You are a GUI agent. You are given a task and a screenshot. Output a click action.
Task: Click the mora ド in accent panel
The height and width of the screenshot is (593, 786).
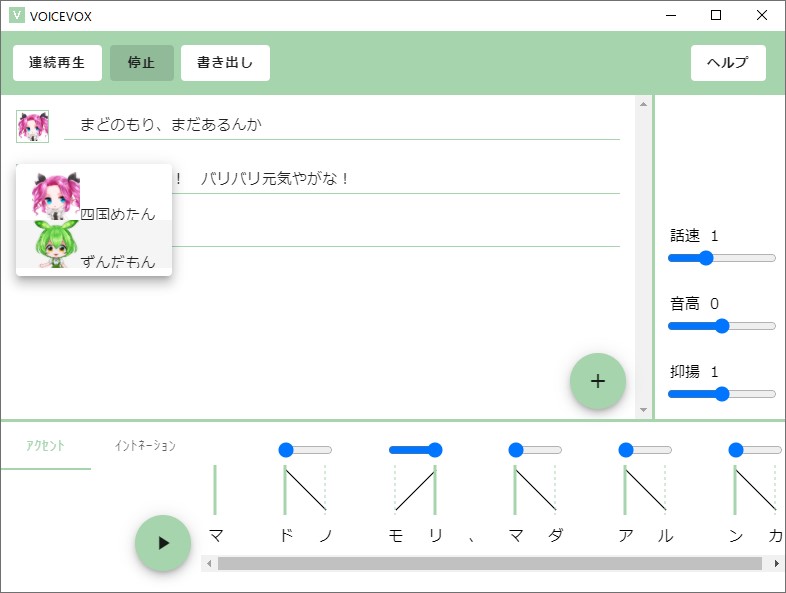[x=286, y=536]
